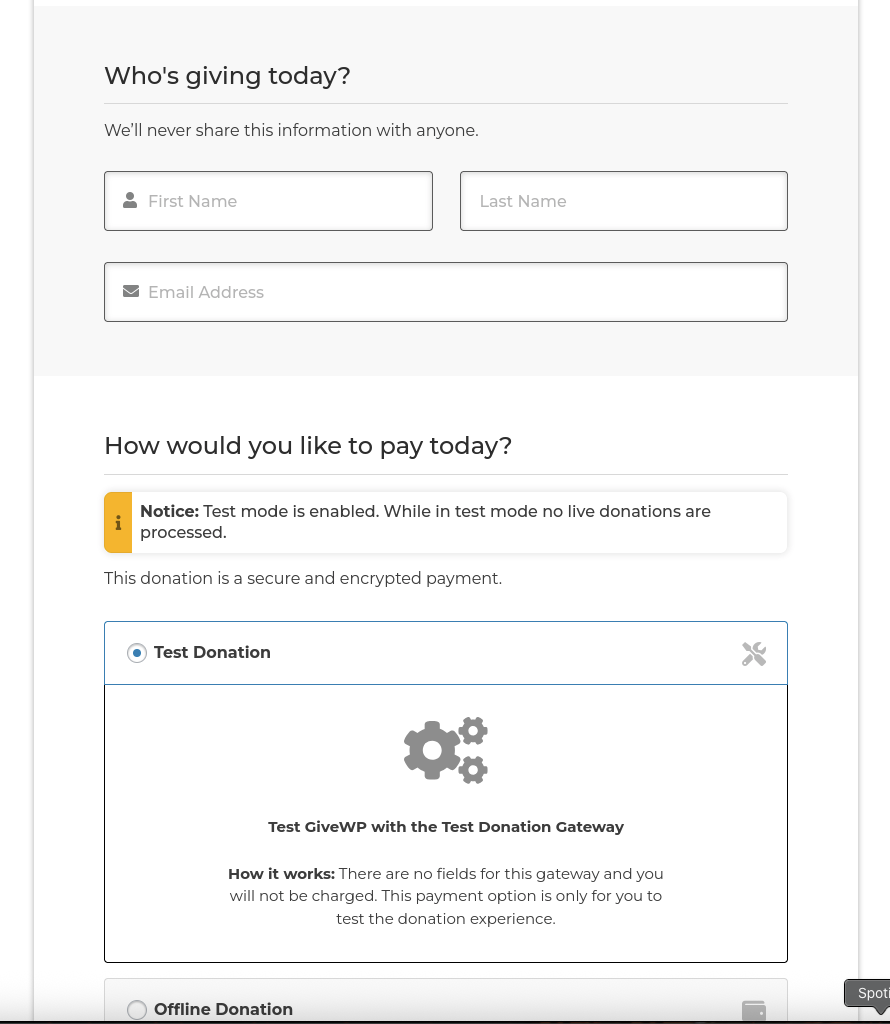Click the small arrow under the Spotlight tooltip

881,1010
